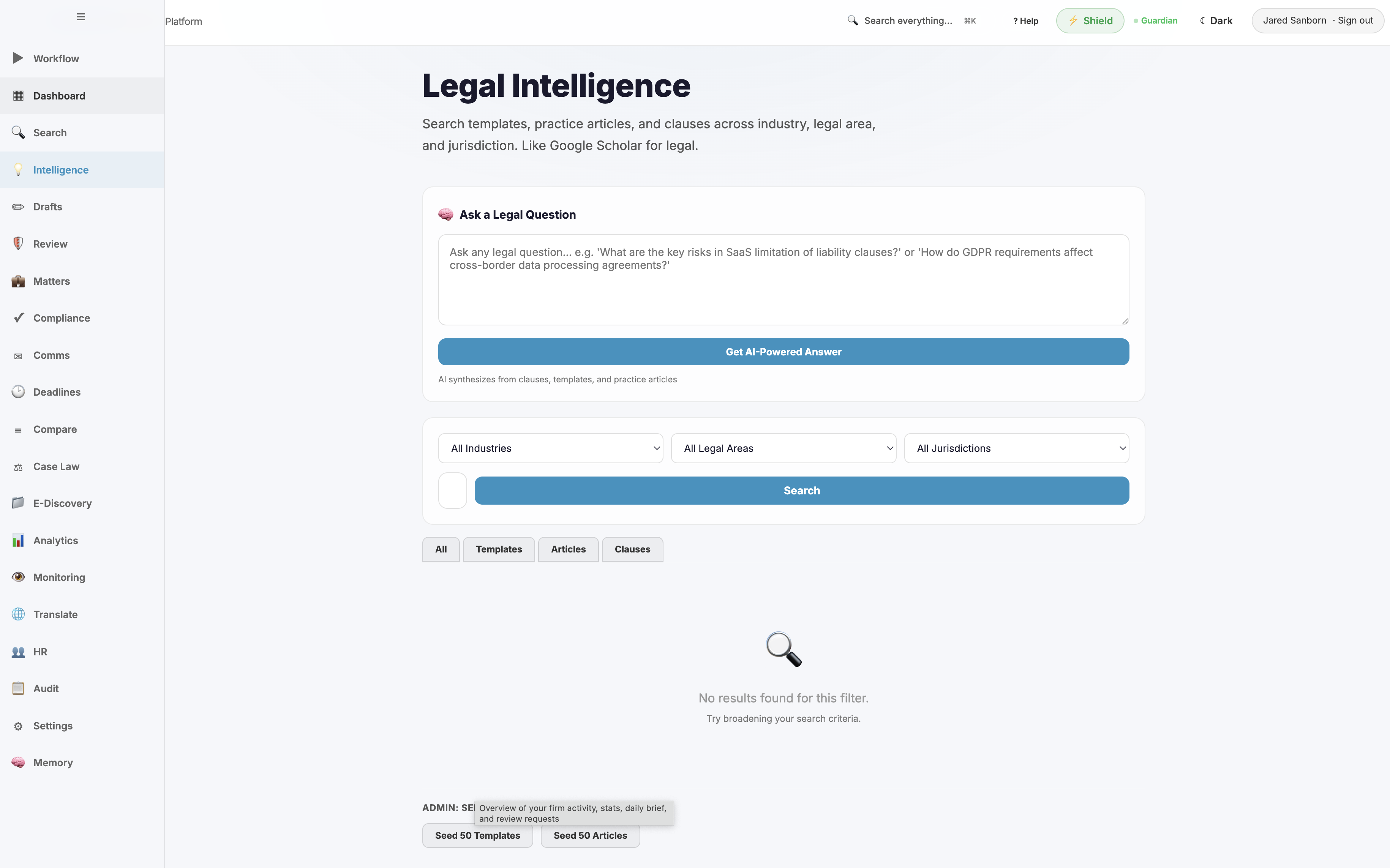Click the Translate globe icon
The height and width of the screenshot is (868, 1390).
click(x=18, y=615)
